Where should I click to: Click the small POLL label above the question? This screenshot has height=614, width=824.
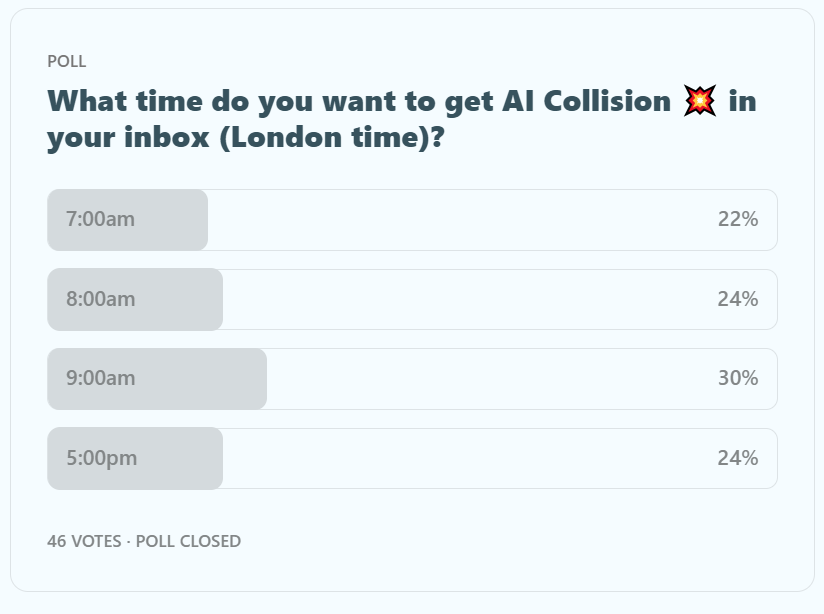pos(67,61)
